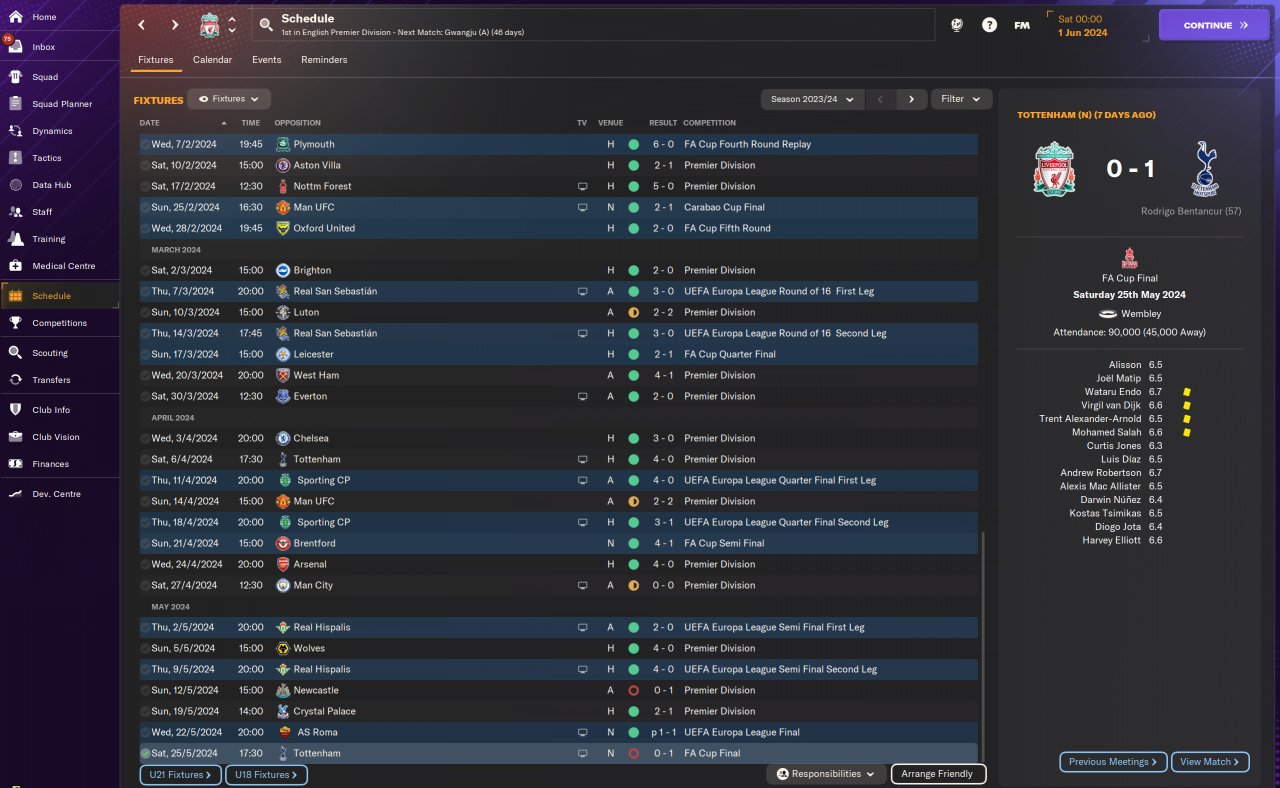Click the FA Cup trophy icon in match panel
This screenshot has height=788, width=1280.
click(x=1129, y=258)
